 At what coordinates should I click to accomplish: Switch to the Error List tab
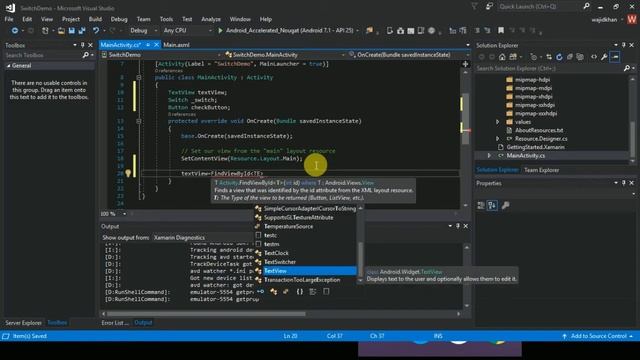click(115, 323)
